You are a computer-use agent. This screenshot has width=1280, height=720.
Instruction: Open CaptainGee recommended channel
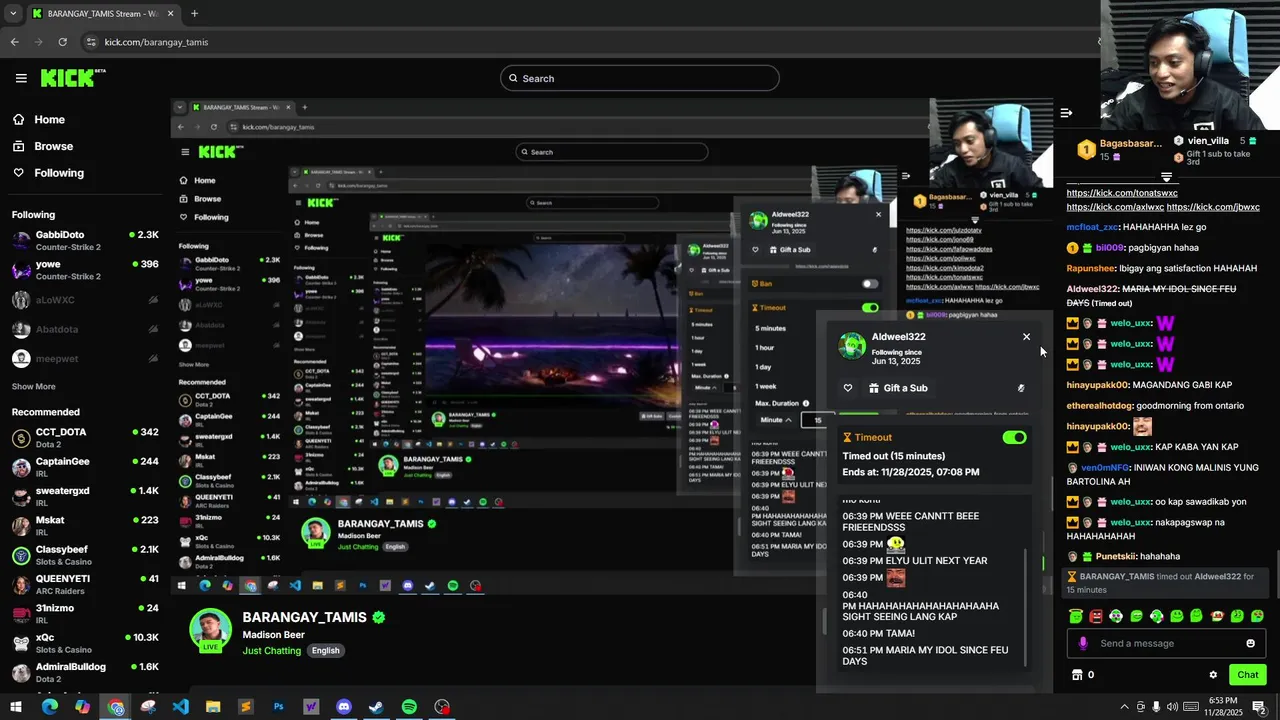pos(85,467)
